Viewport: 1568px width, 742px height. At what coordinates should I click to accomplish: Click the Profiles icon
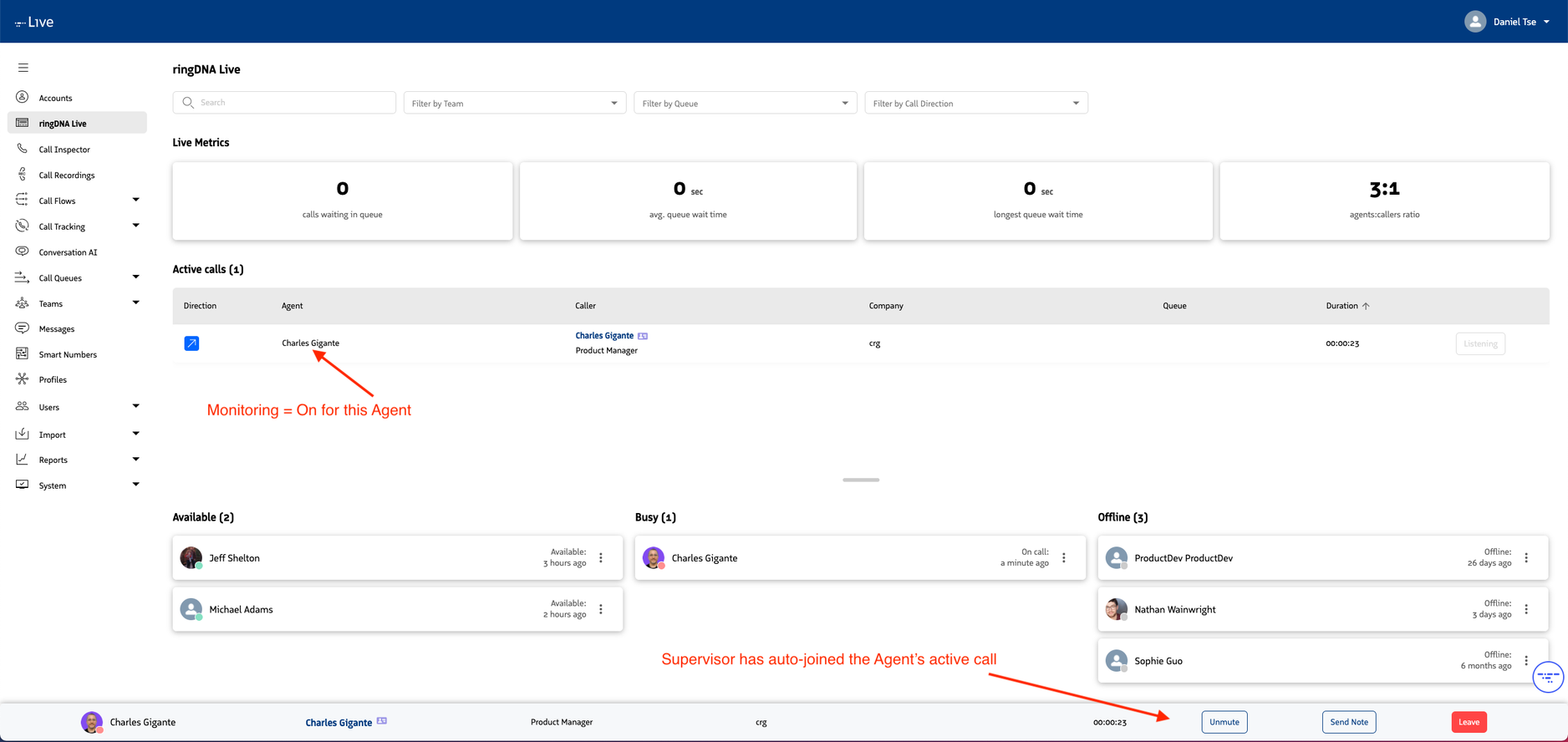tap(23, 379)
